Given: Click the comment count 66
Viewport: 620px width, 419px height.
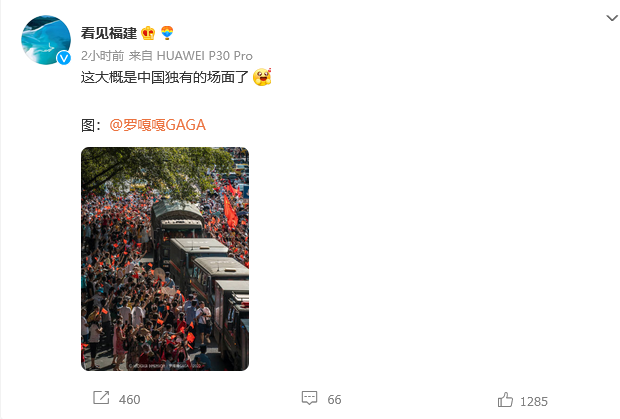Looking at the screenshot, I should [334, 400].
